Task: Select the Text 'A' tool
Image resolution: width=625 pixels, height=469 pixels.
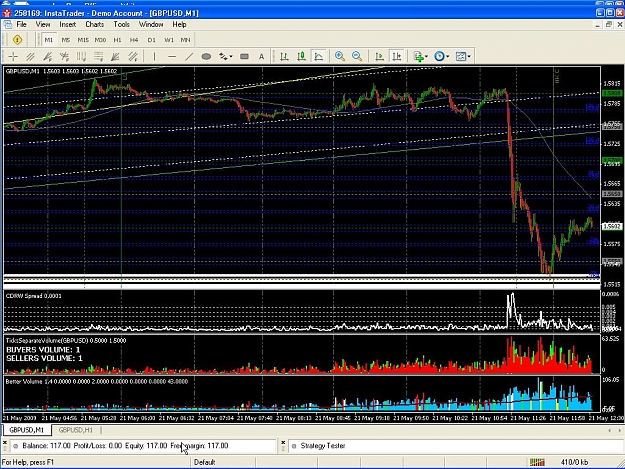Action: (261, 57)
